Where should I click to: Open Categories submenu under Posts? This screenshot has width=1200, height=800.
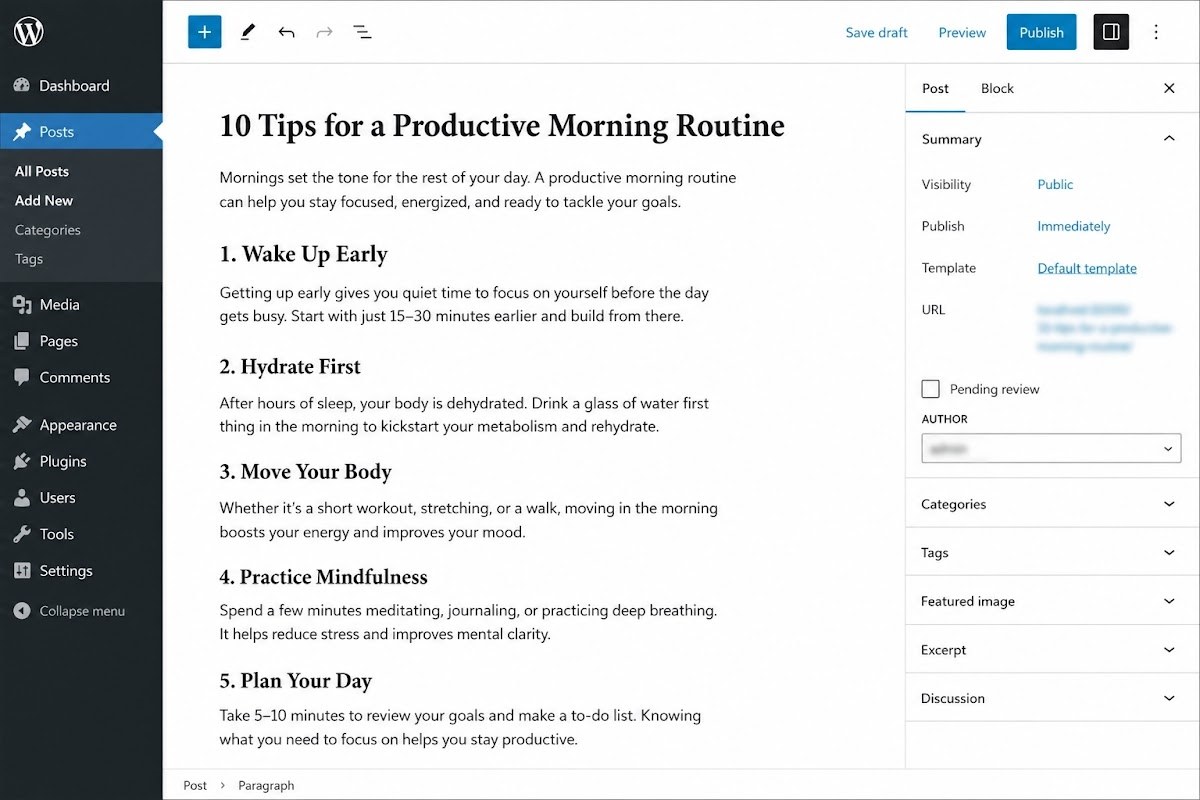point(48,230)
